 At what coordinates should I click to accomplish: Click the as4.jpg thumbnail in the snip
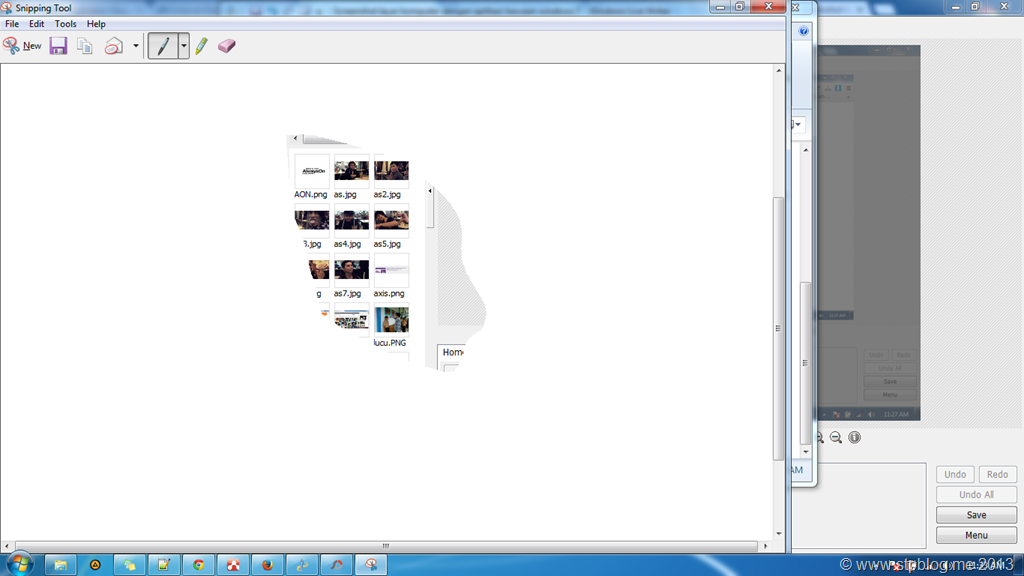(x=351, y=221)
